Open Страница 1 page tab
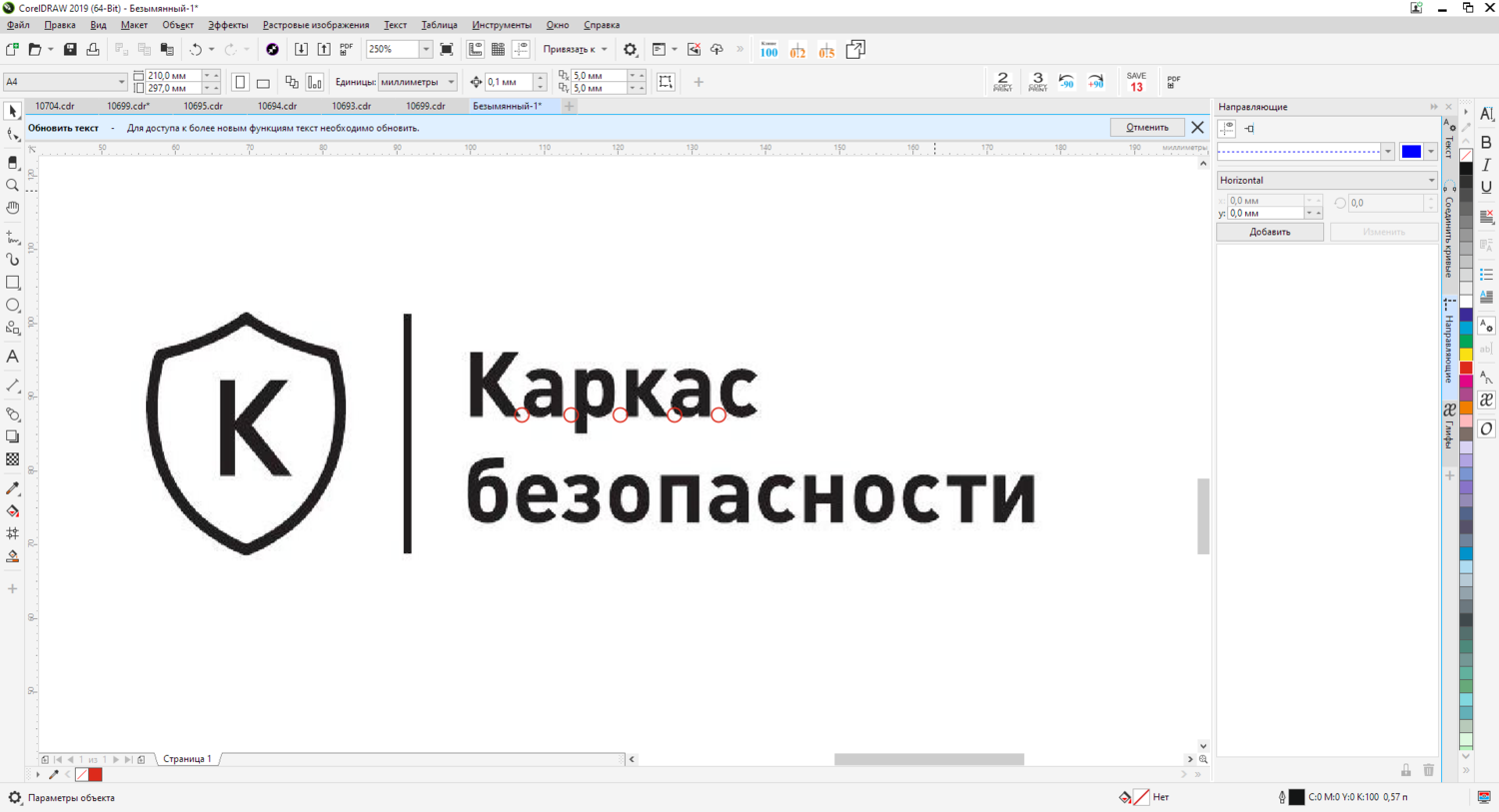 [187, 759]
